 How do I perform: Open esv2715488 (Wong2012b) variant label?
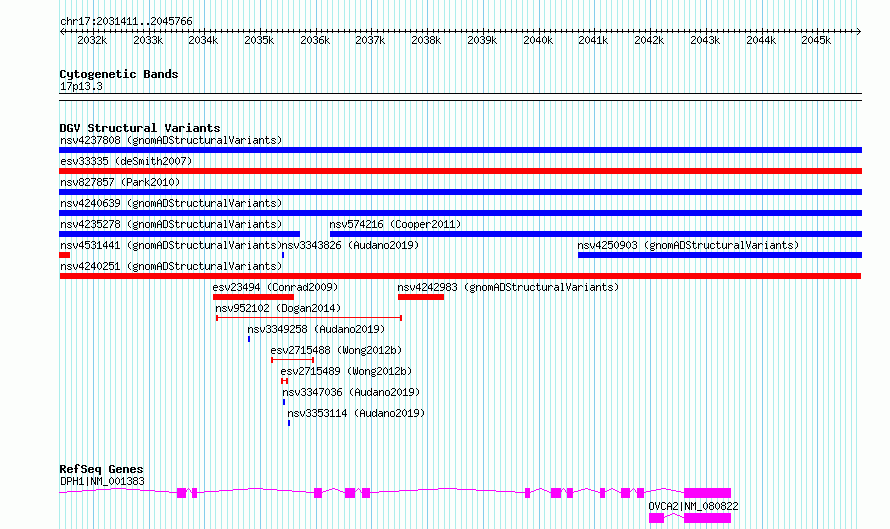(336, 350)
